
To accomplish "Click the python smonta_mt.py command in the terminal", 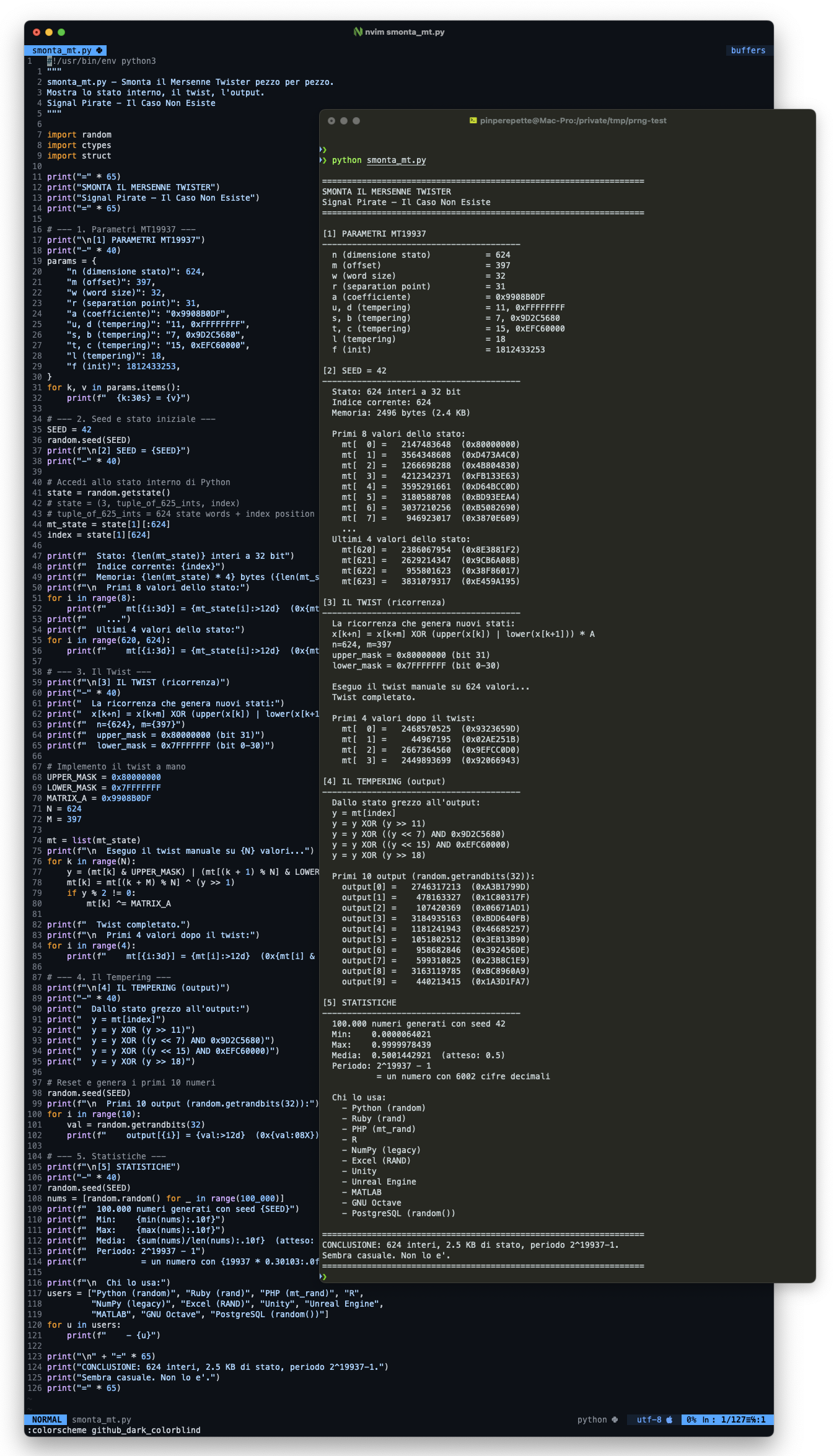I will pyautogui.click(x=379, y=160).
